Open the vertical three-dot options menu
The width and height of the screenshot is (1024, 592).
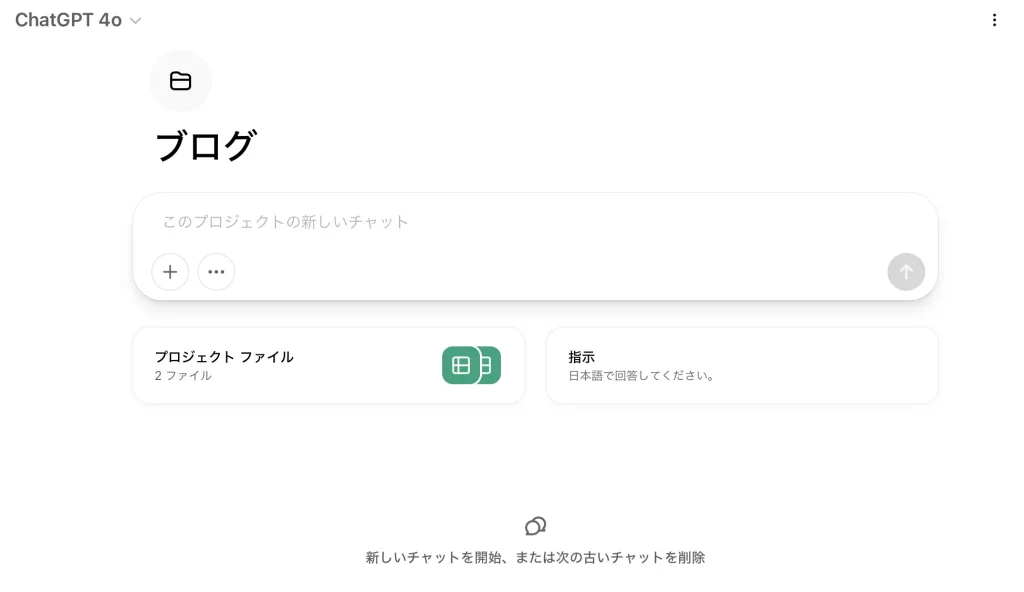point(994,20)
